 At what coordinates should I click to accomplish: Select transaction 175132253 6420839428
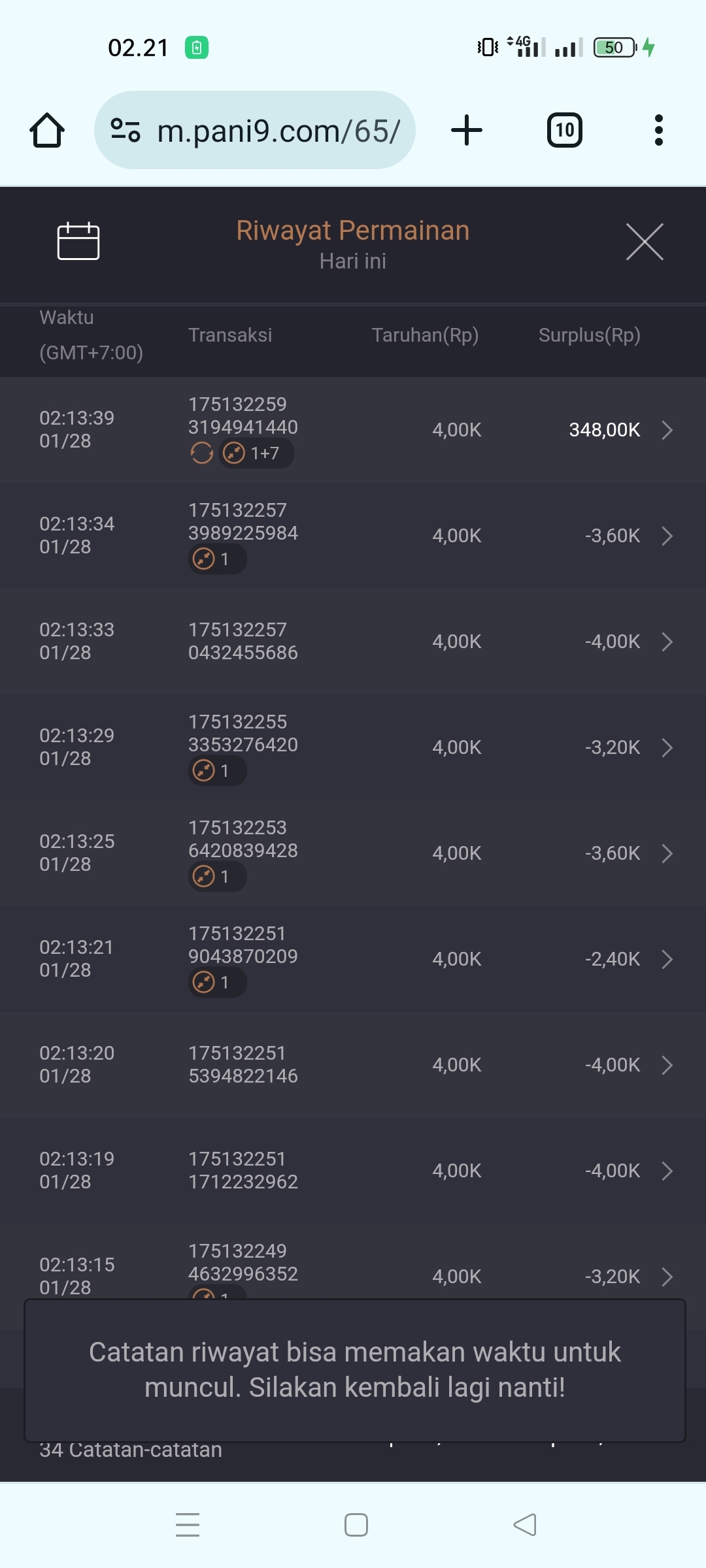point(243,840)
